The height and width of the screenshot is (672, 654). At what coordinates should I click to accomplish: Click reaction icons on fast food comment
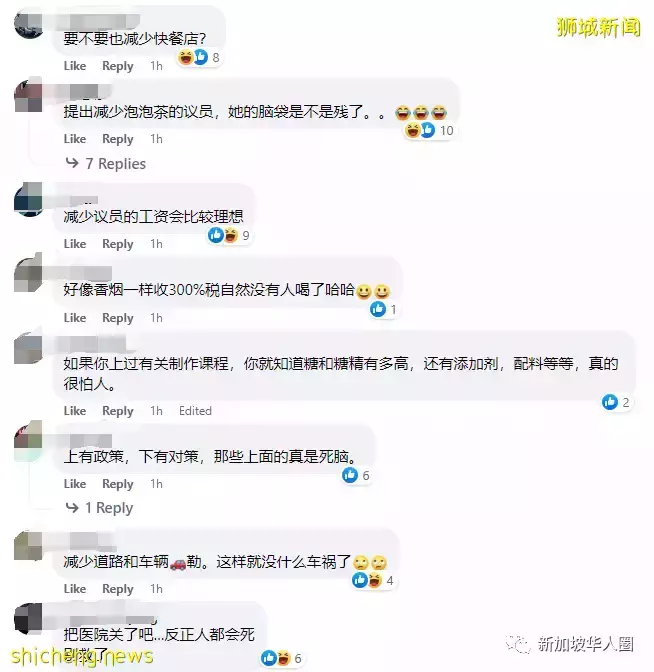198,57
